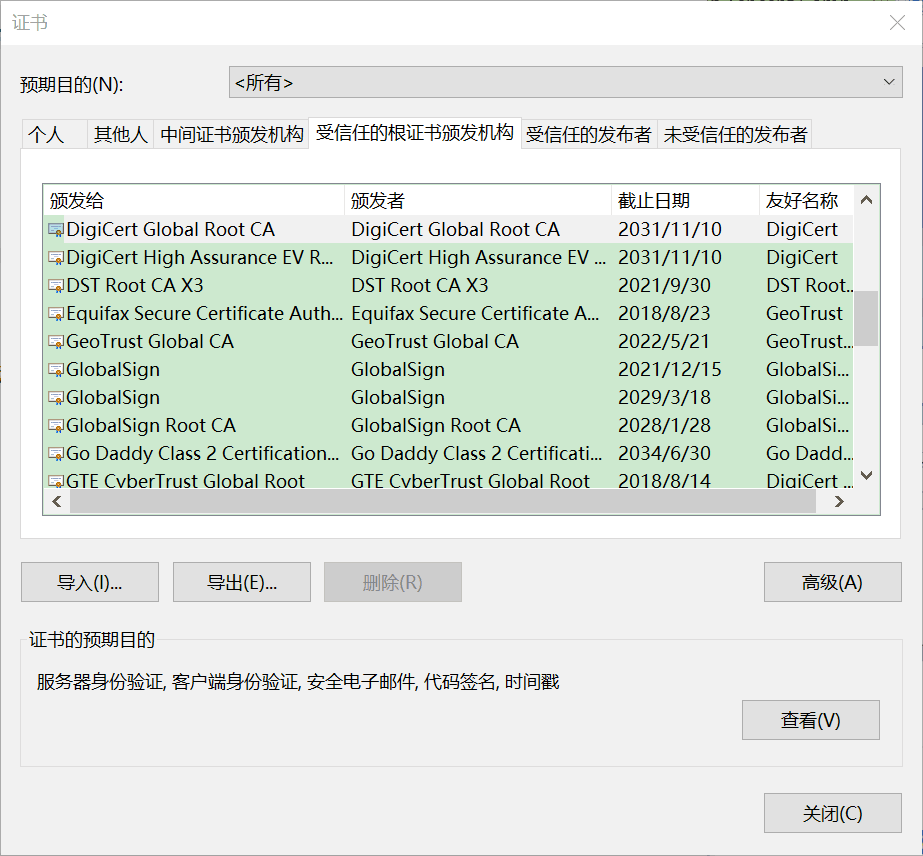
Task: Click expiry date 2022/5/21
Action: coord(663,341)
